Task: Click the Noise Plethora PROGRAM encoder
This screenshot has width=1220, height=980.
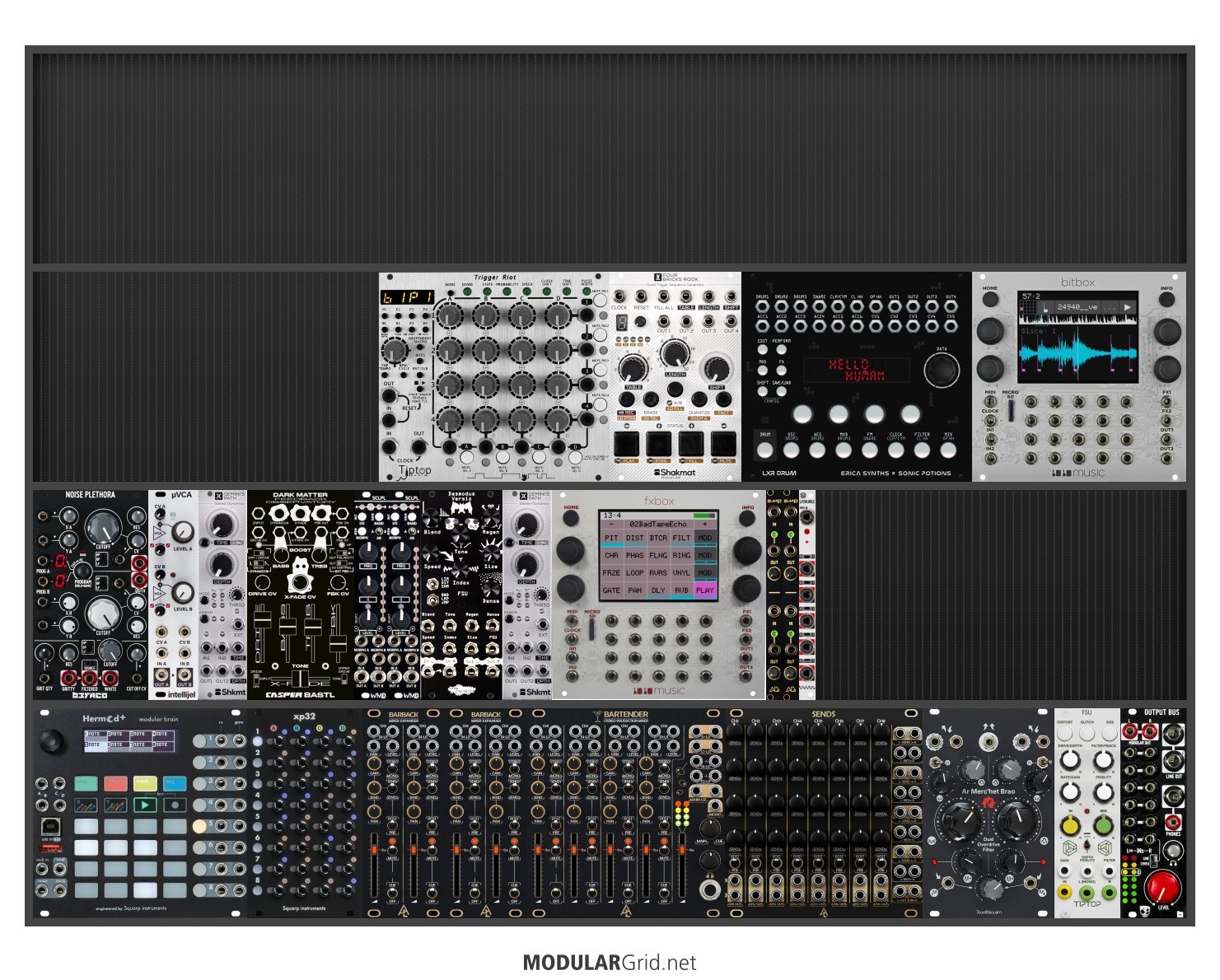Action: pos(83,571)
